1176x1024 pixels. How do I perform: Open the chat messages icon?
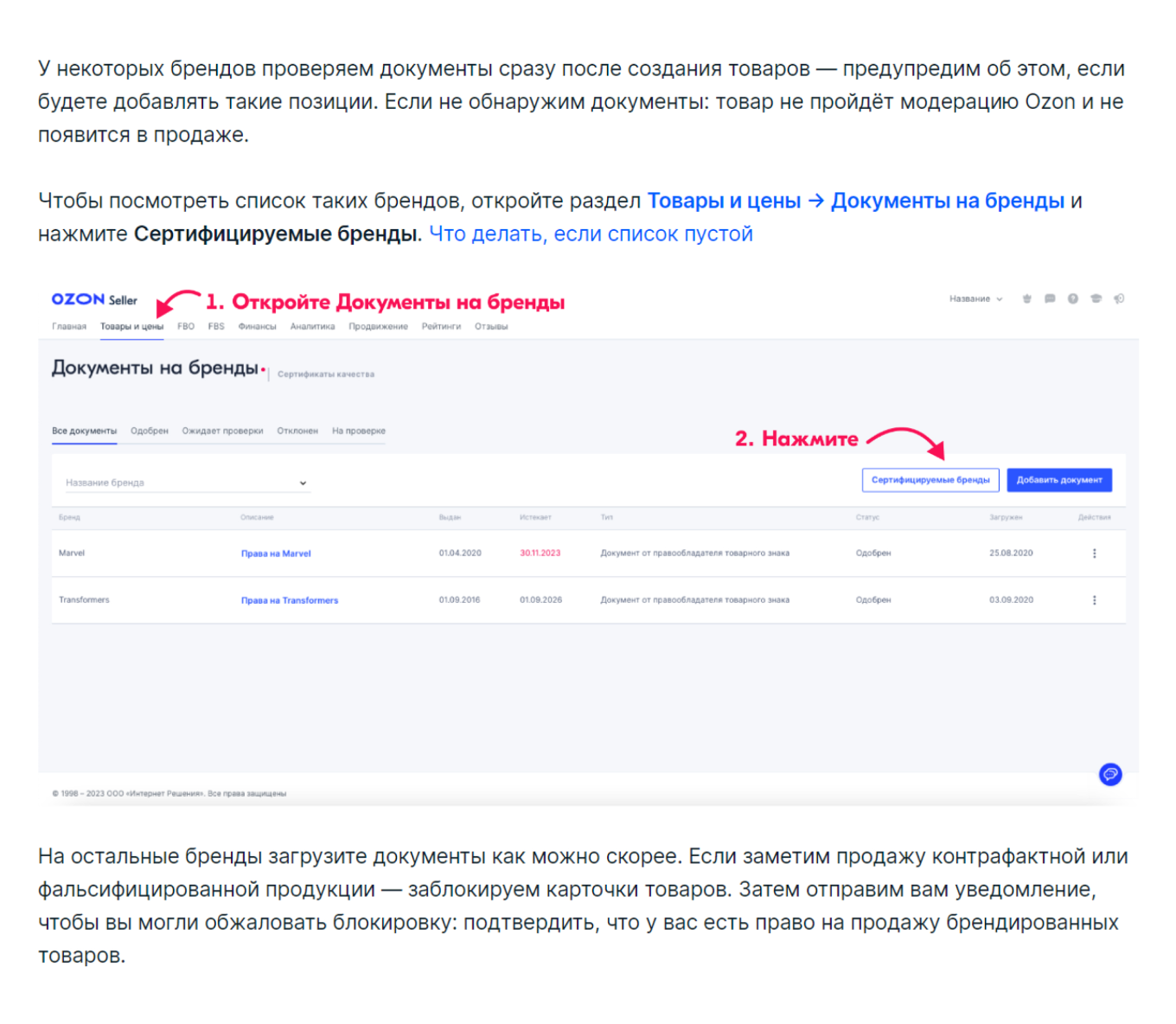tap(1050, 298)
